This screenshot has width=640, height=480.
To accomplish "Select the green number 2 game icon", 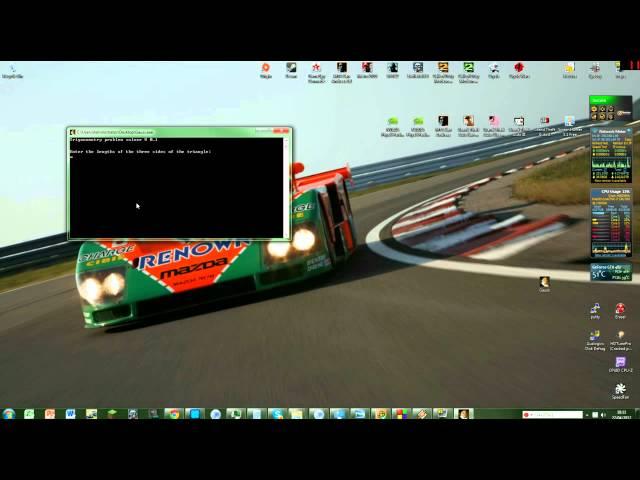I will (x=469, y=73).
